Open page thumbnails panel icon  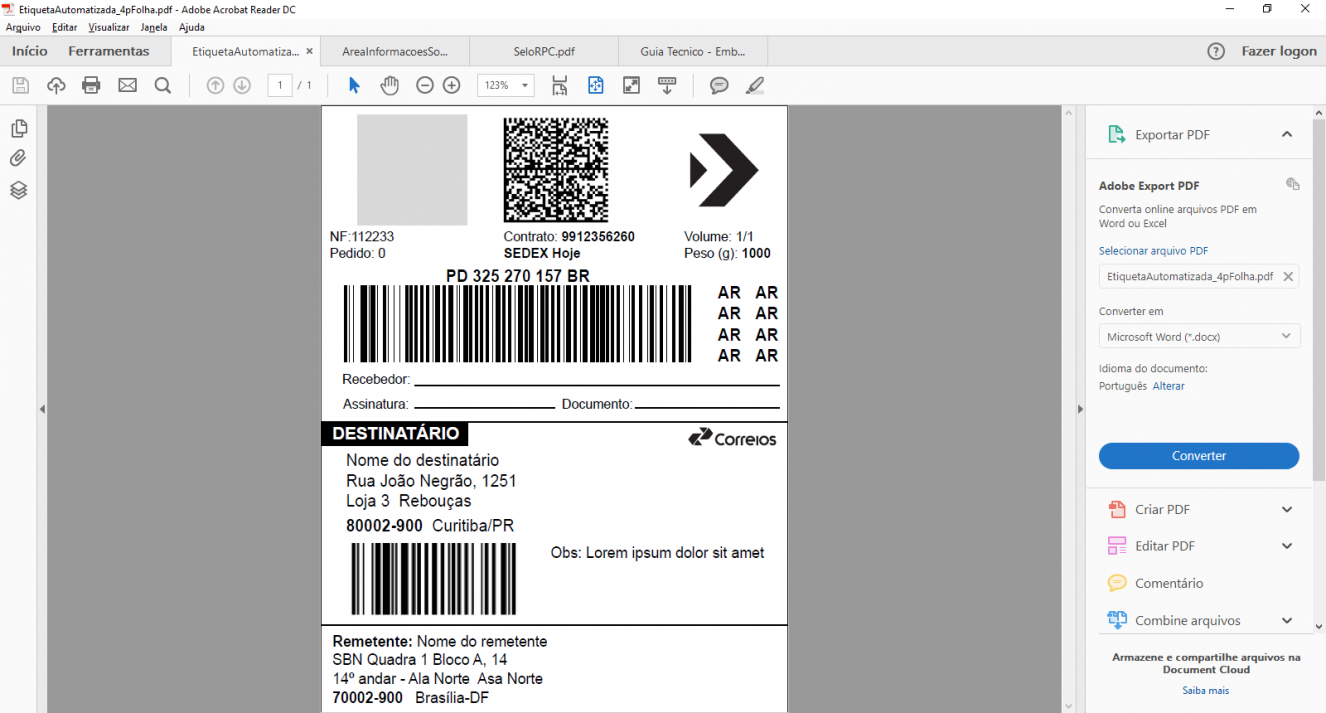click(18, 129)
